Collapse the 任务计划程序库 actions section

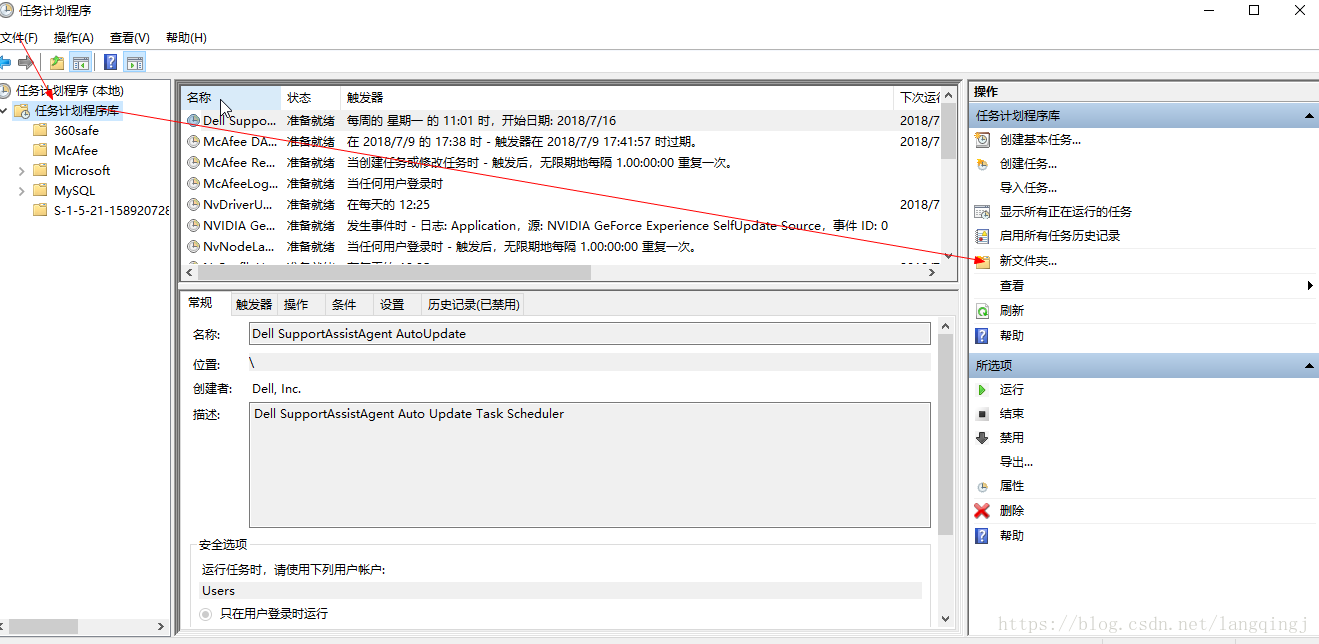click(x=1309, y=116)
